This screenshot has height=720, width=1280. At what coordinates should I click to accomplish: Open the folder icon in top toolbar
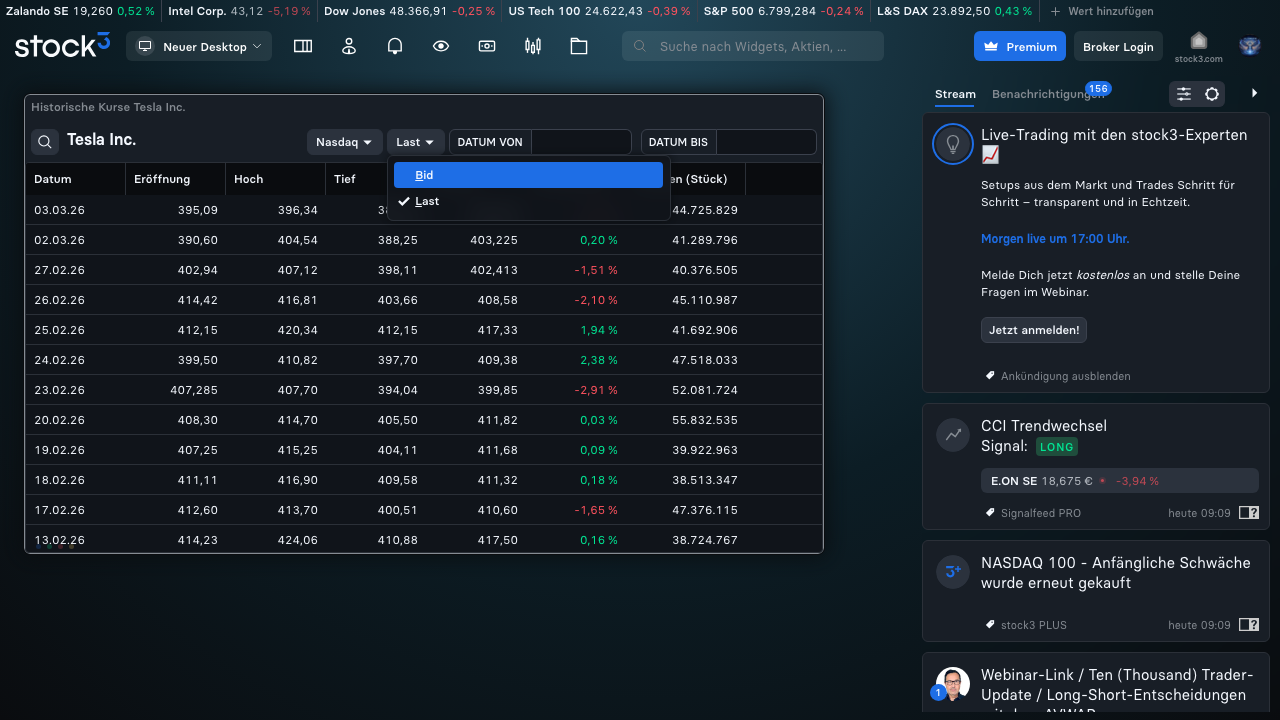point(579,46)
